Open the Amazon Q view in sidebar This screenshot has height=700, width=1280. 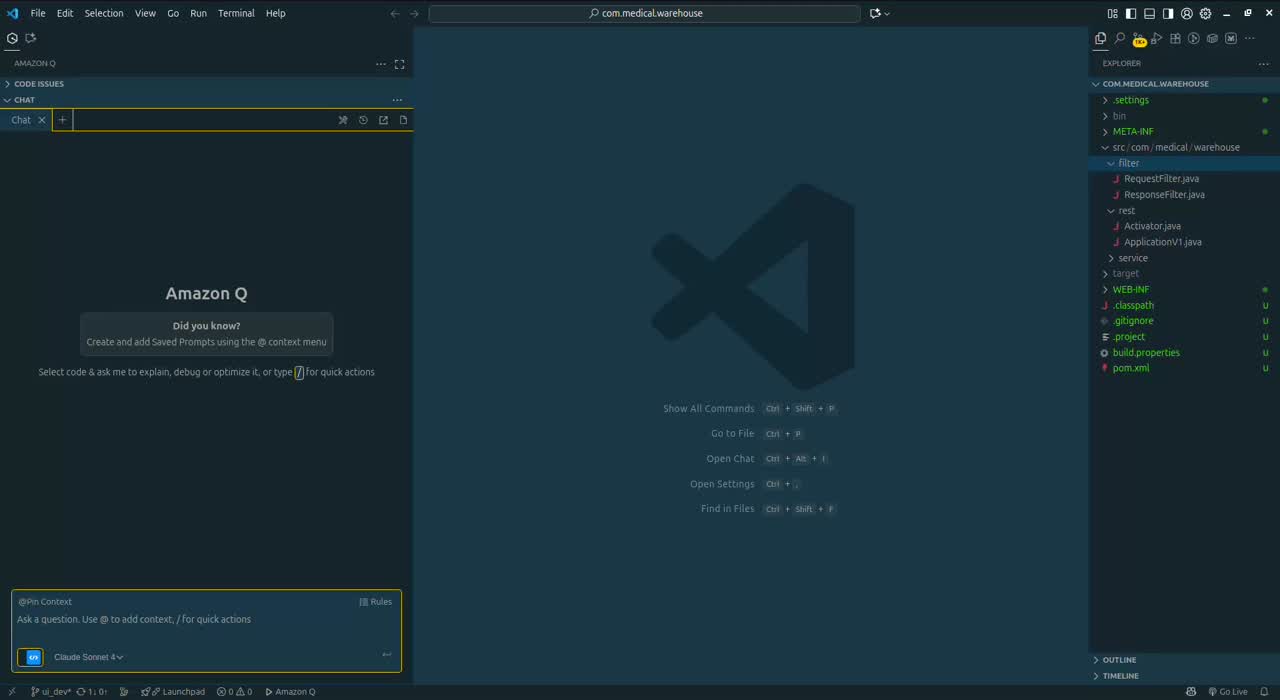pos(12,38)
